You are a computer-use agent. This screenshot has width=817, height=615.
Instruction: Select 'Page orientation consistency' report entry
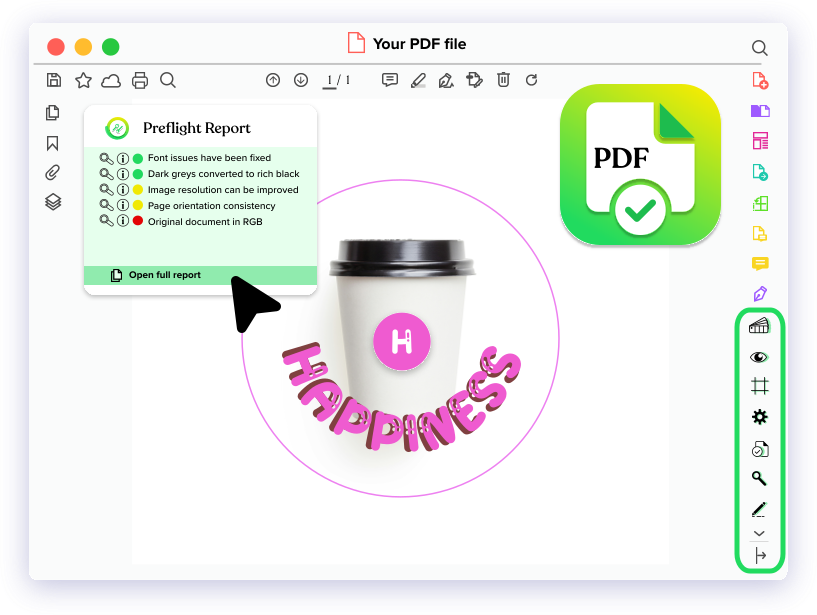pos(211,206)
